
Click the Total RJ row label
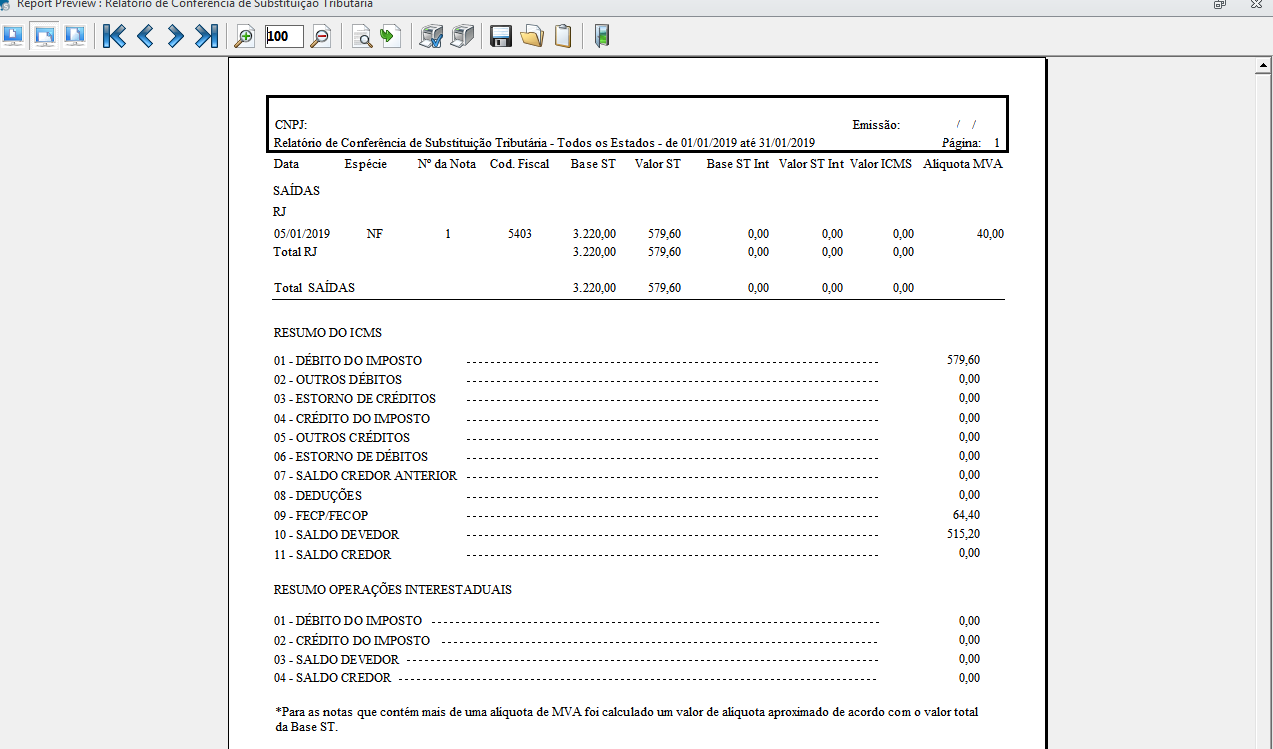point(295,252)
